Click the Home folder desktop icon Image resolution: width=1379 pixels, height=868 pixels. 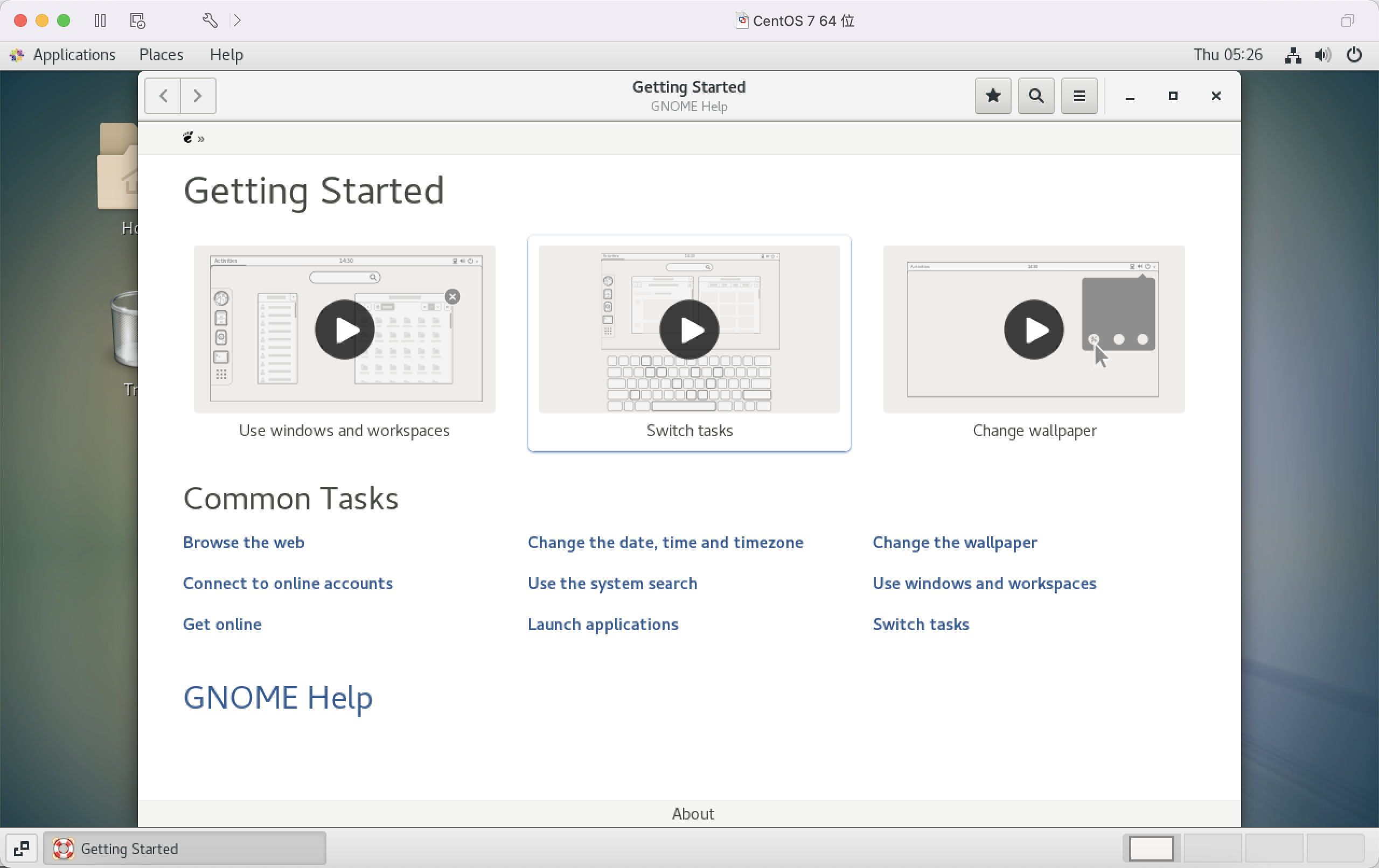pyautogui.click(x=118, y=166)
